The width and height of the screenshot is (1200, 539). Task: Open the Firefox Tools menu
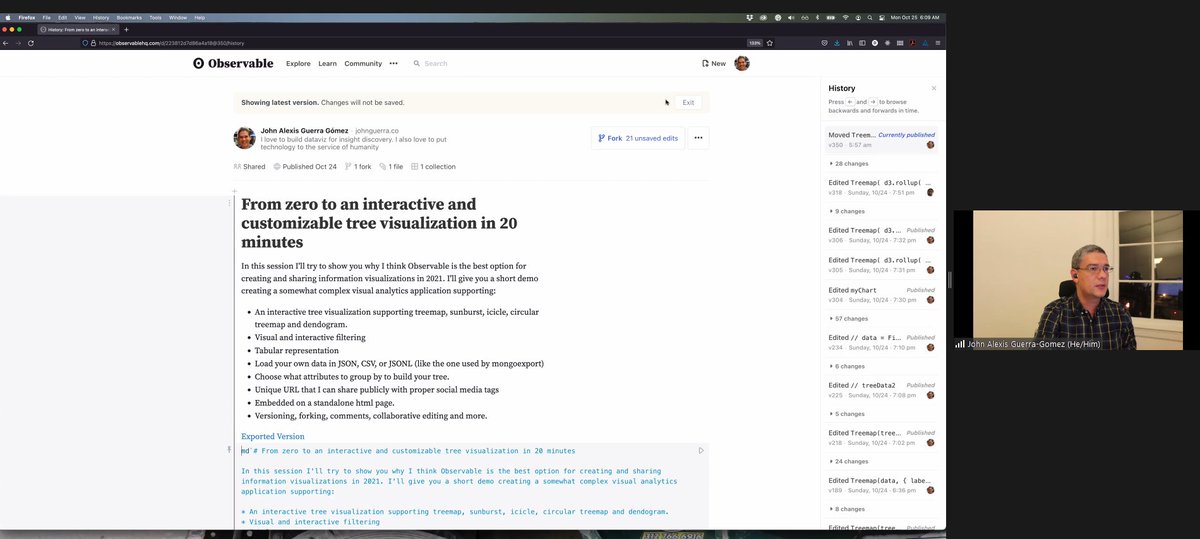point(155,17)
